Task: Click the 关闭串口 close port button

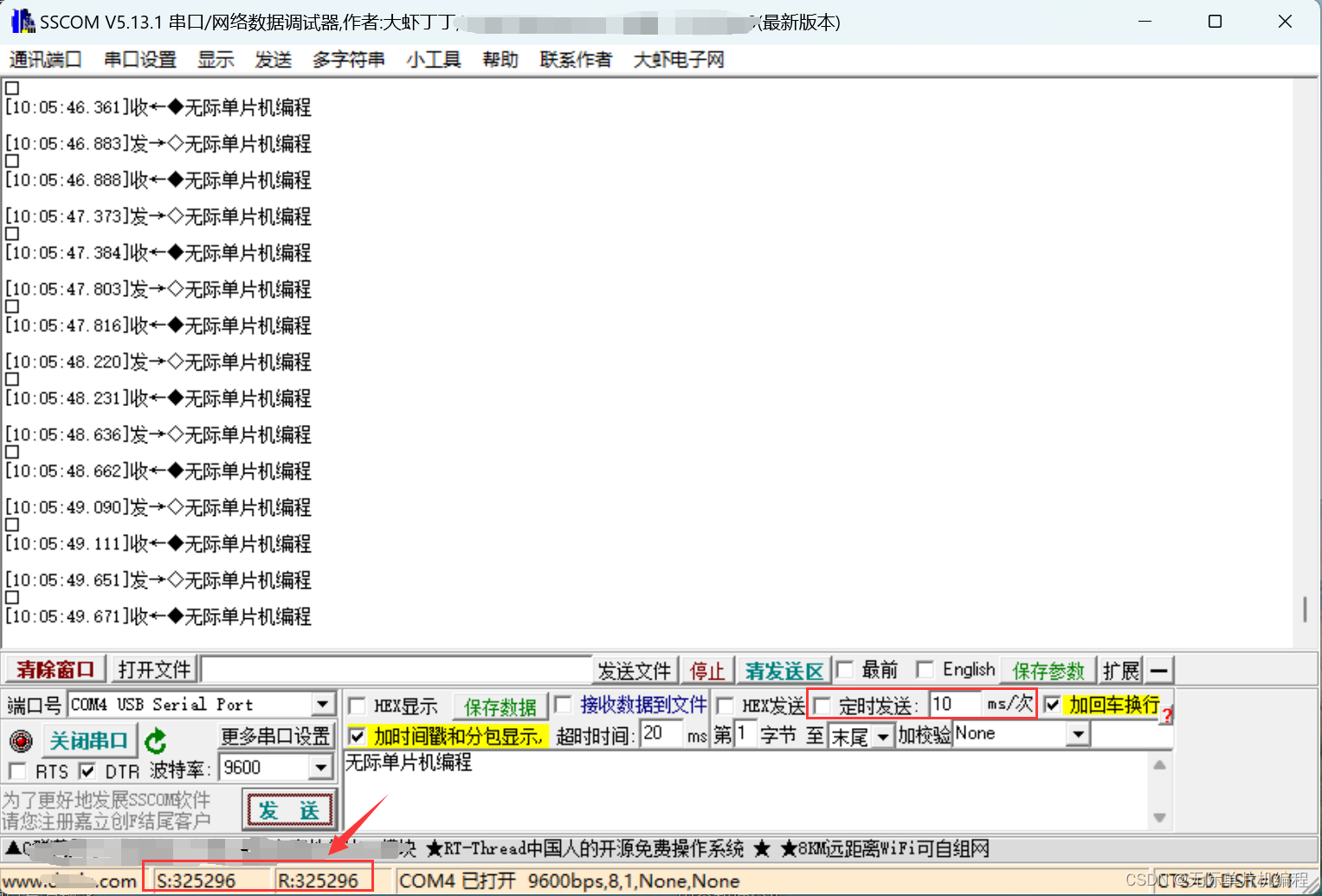Action: [x=89, y=739]
